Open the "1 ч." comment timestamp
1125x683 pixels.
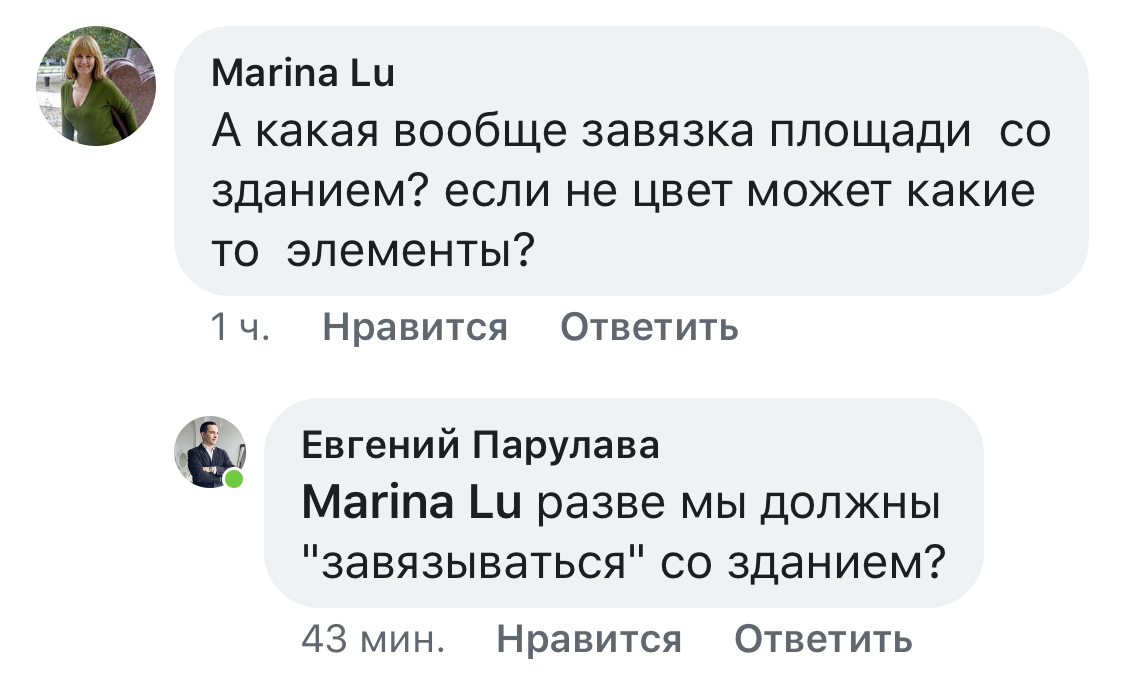240,327
